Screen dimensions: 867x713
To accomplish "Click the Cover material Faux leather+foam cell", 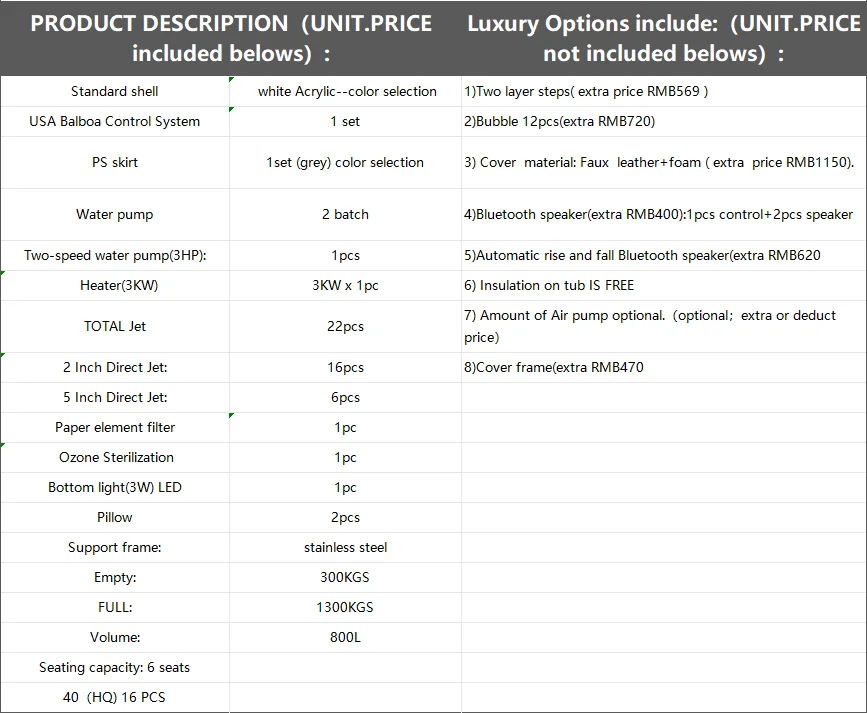I will click(x=664, y=163).
